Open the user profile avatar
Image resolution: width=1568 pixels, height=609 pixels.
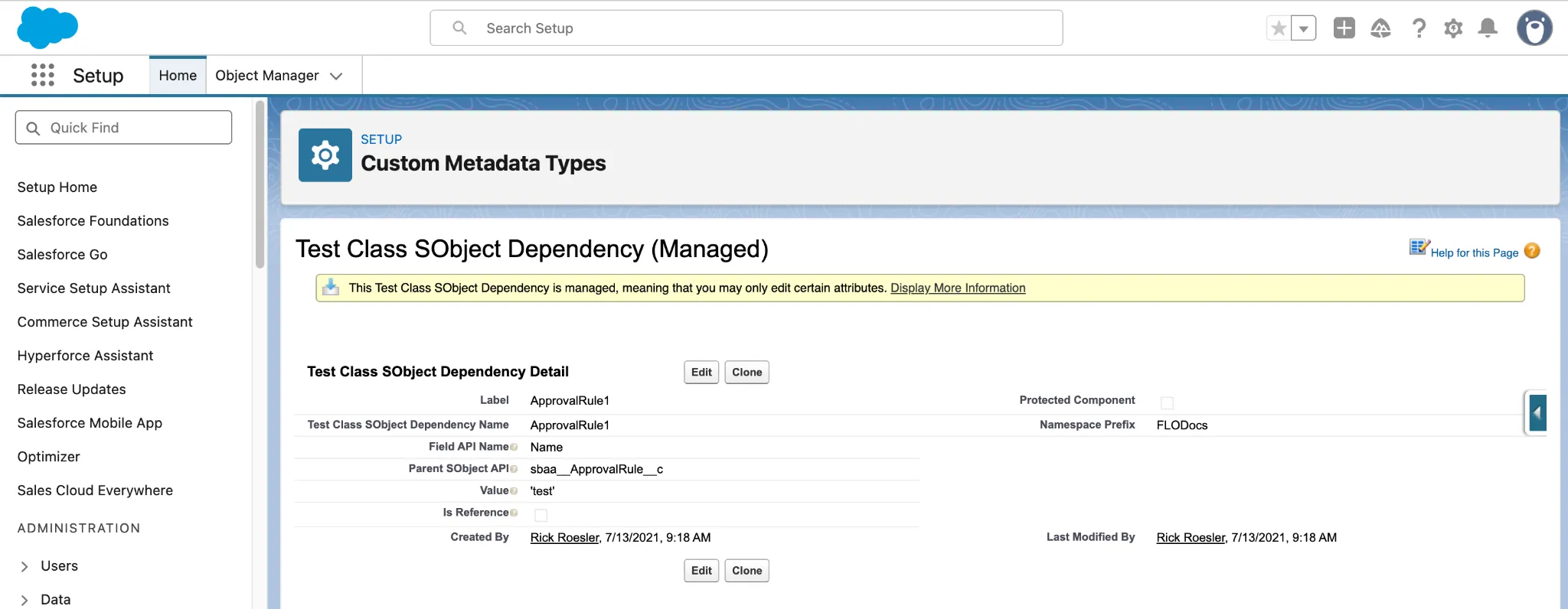1534,28
